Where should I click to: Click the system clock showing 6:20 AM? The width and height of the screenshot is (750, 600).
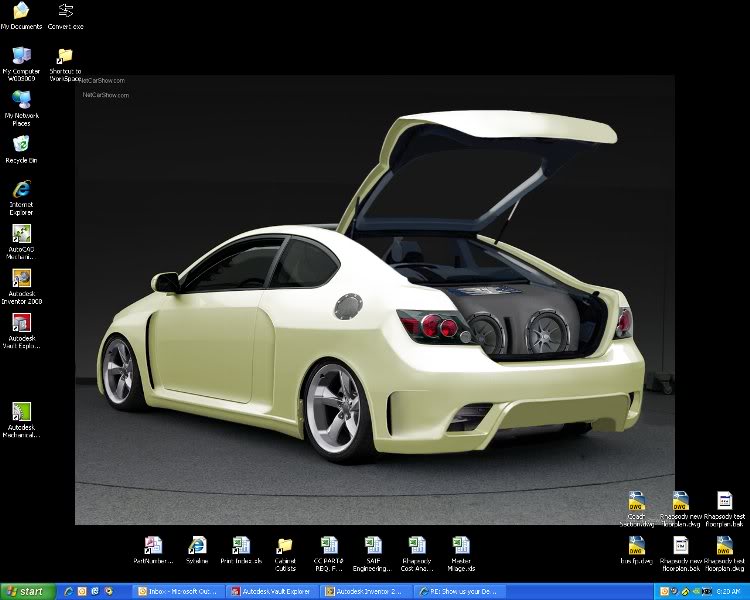point(728,592)
